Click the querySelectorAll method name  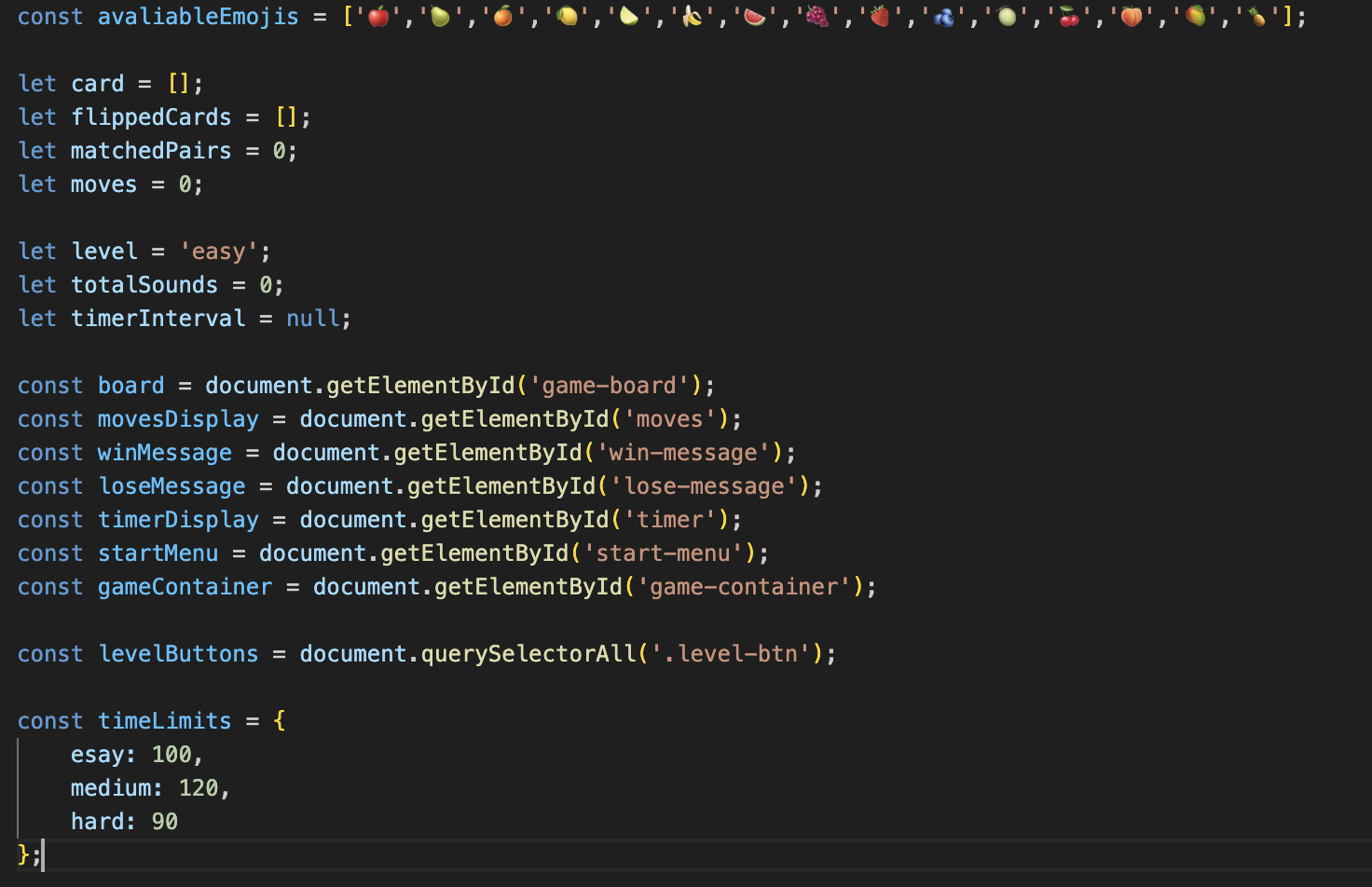click(528, 654)
